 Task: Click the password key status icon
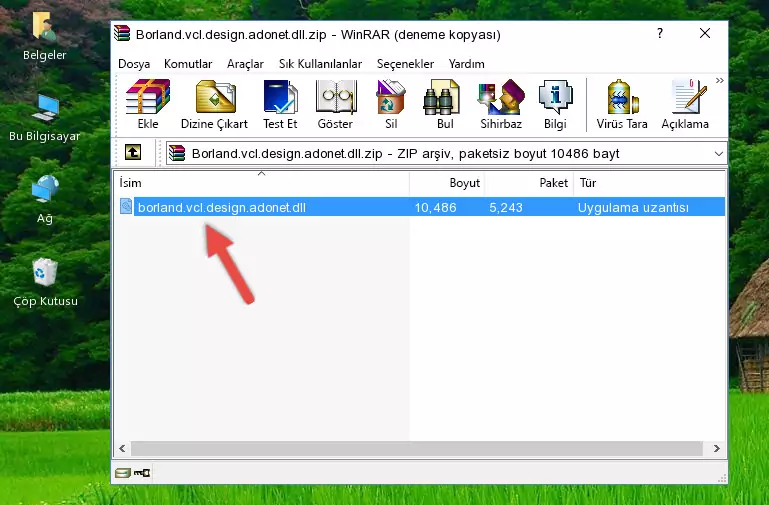[142, 473]
